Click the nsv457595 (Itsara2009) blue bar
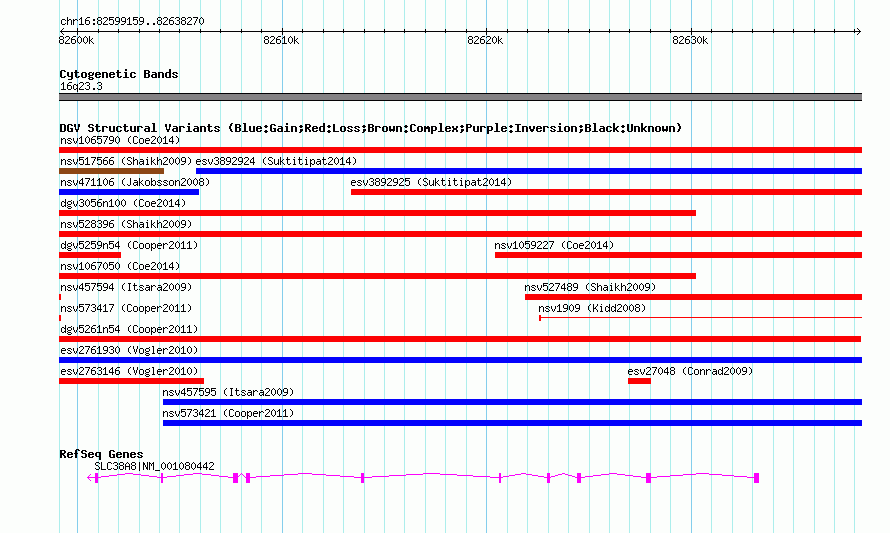The height and width of the screenshot is (533, 890). 512,402
